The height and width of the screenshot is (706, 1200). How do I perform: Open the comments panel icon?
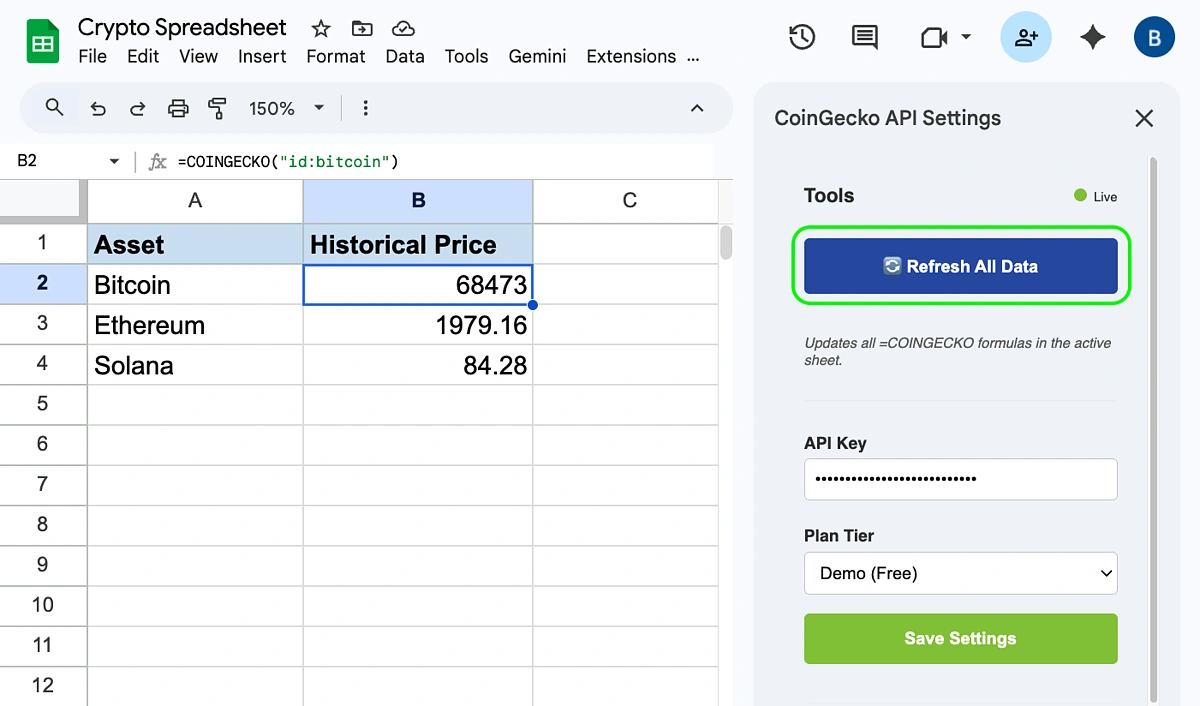[864, 38]
